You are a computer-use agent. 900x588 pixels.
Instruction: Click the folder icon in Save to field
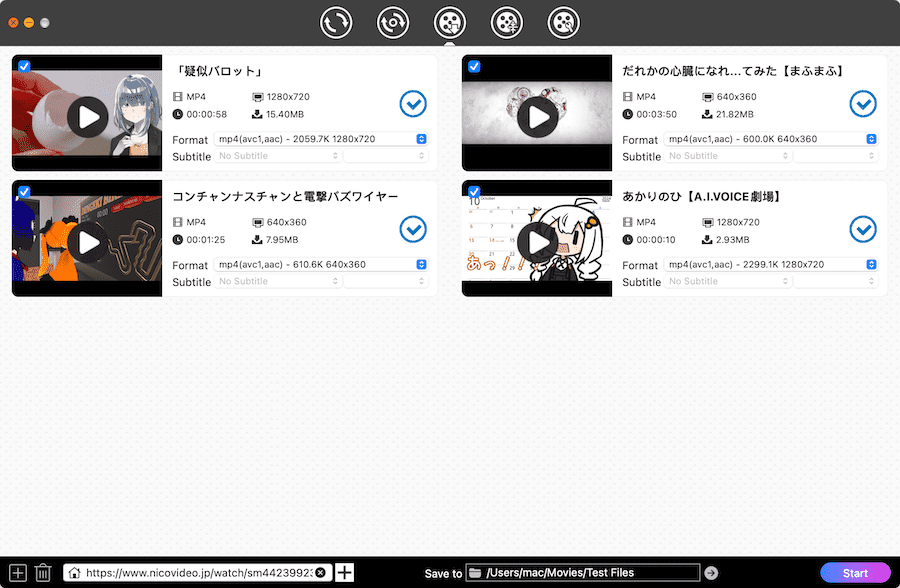coord(475,572)
